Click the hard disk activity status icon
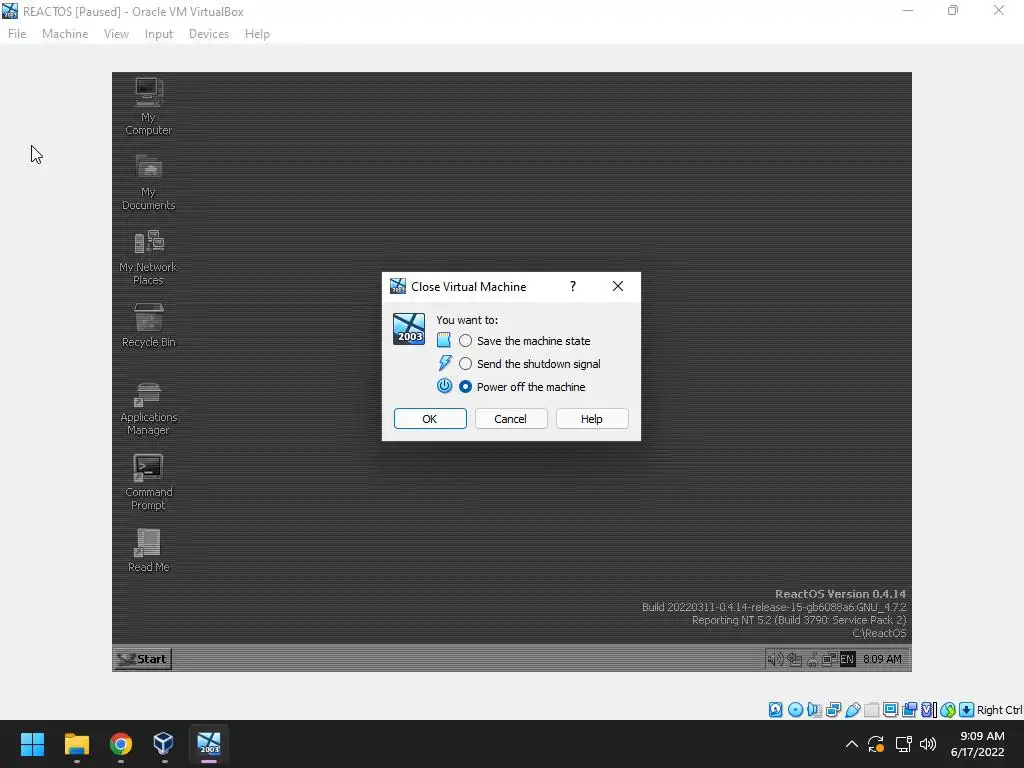Viewport: 1024px width, 768px height. click(x=775, y=710)
